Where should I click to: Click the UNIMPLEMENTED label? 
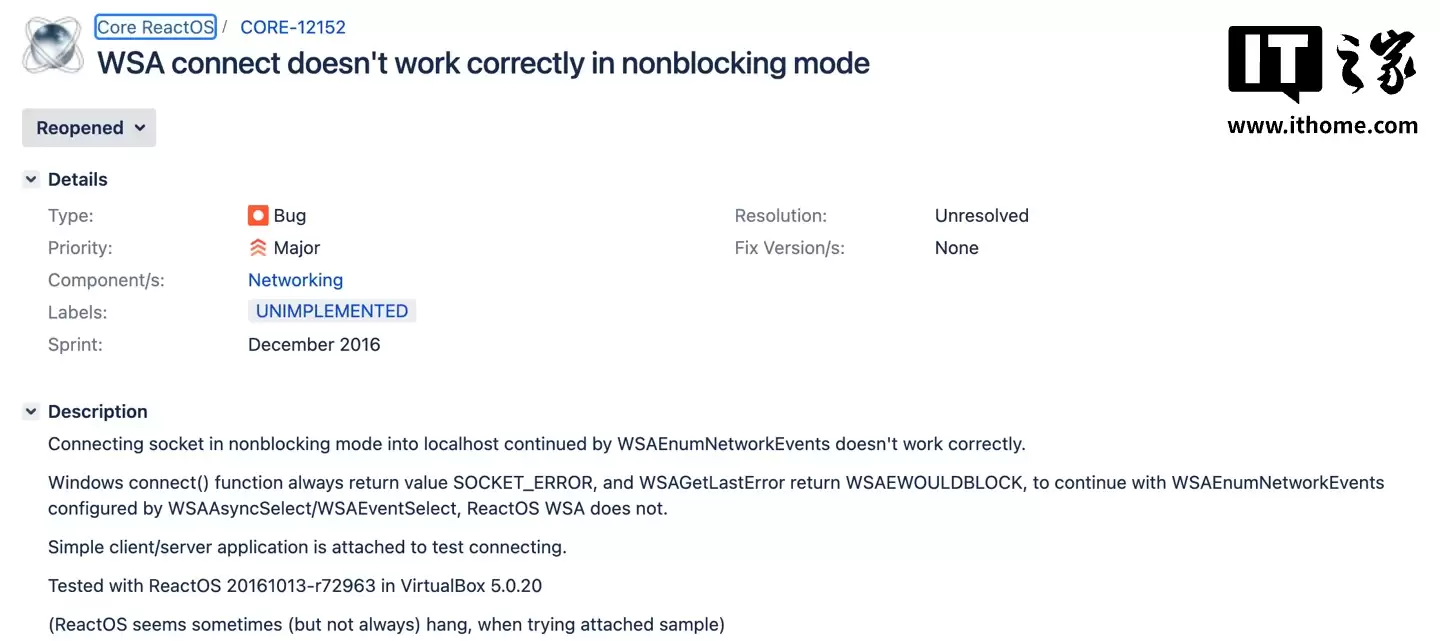[332, 311]
